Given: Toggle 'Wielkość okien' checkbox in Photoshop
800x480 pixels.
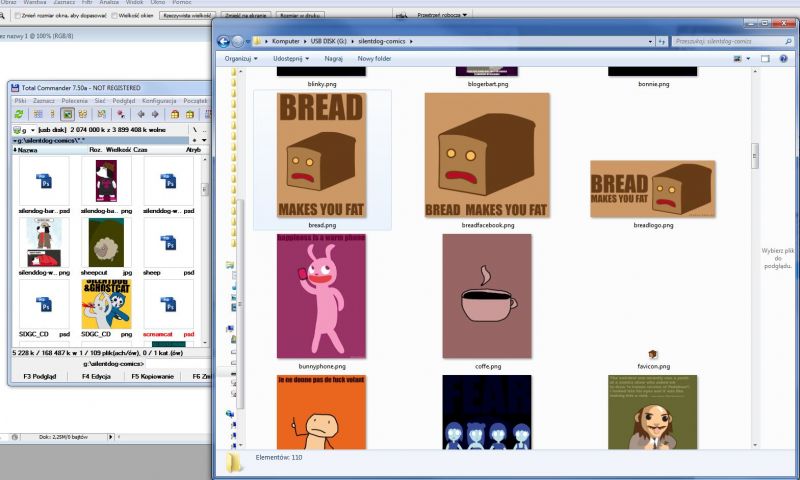Looking at the screenshot, I should click(114, 15).
